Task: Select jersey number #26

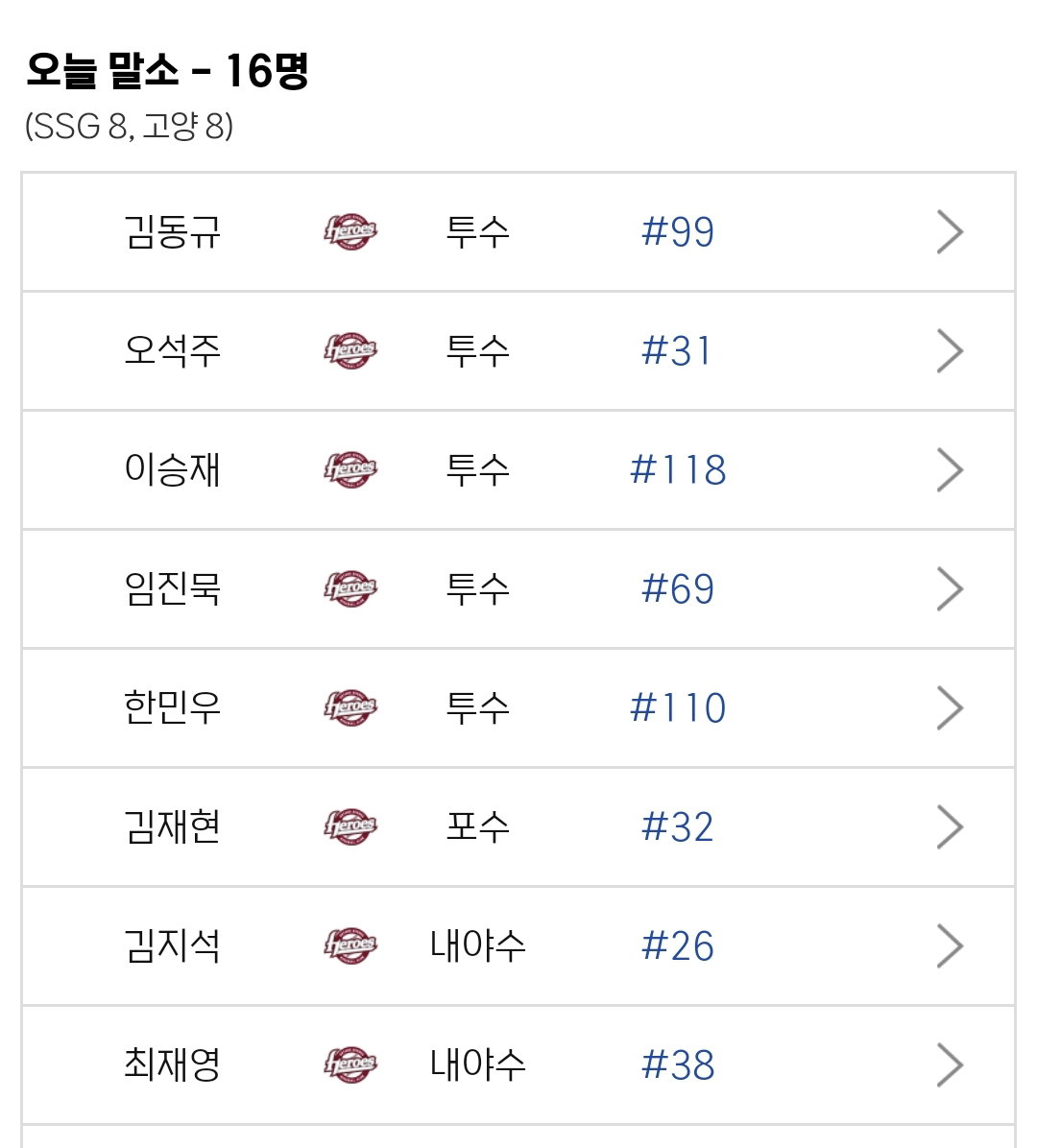Action: click(x=678, y=945)
